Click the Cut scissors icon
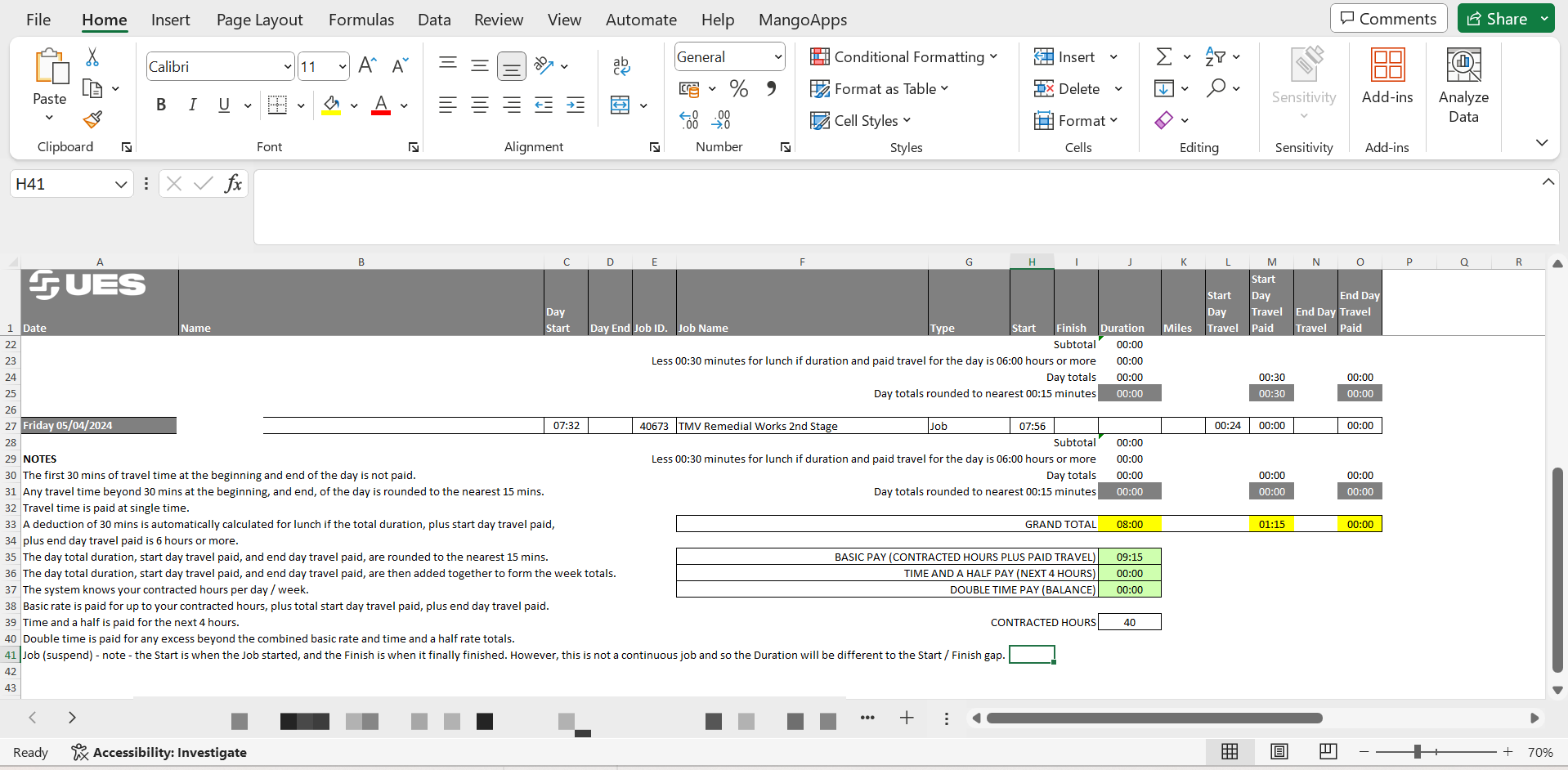Image resolution: width=1568 pixels, height=770 pixels. pyautogui.click(x=92, y=57)
